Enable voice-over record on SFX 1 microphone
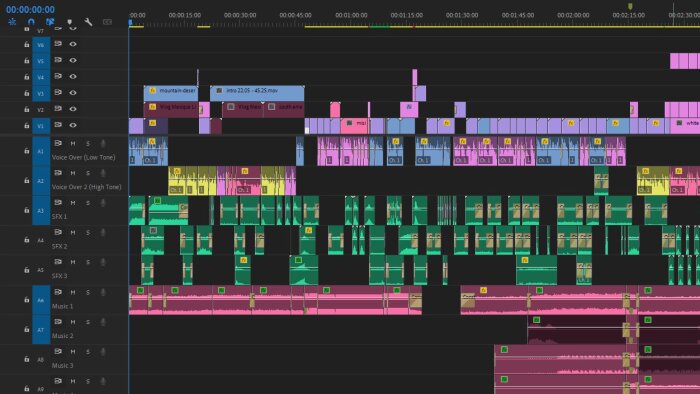 (103, 203)
